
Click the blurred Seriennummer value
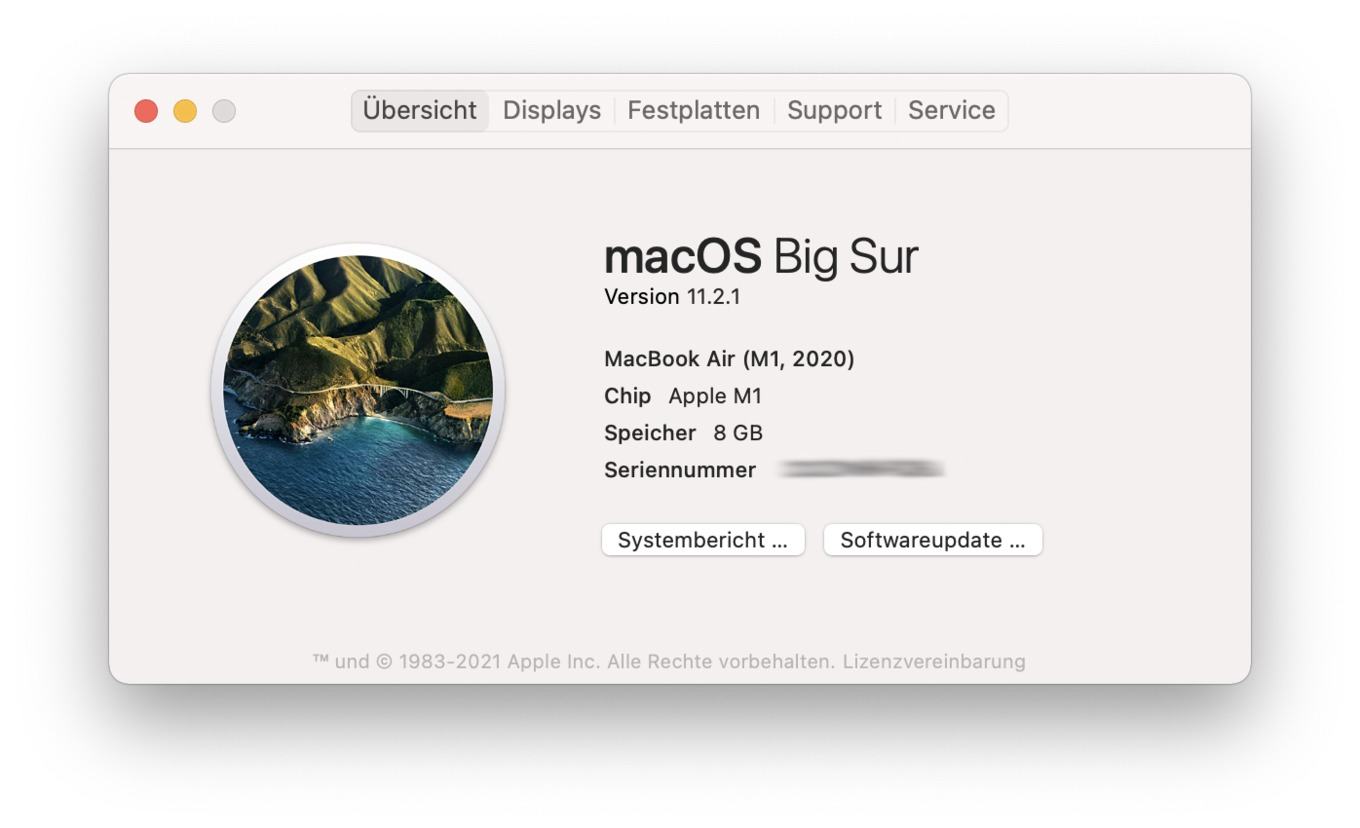(862, 468)
